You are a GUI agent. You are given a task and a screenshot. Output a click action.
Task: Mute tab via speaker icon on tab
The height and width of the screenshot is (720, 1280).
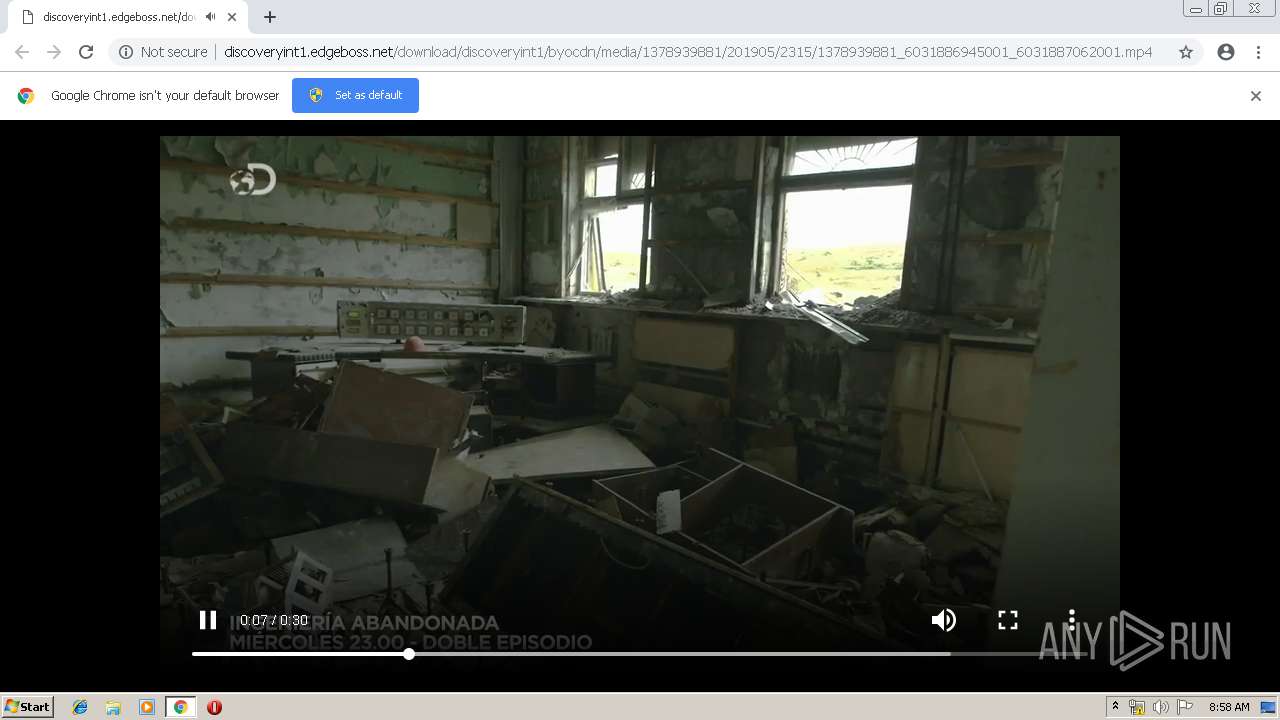click(x=210, y=17)
